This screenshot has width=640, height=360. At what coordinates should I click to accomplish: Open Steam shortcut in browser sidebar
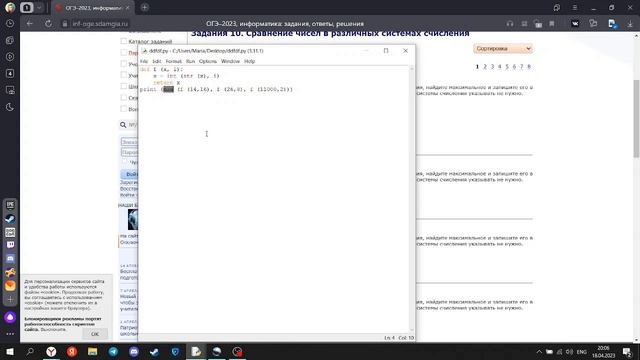tap(10, 219)
